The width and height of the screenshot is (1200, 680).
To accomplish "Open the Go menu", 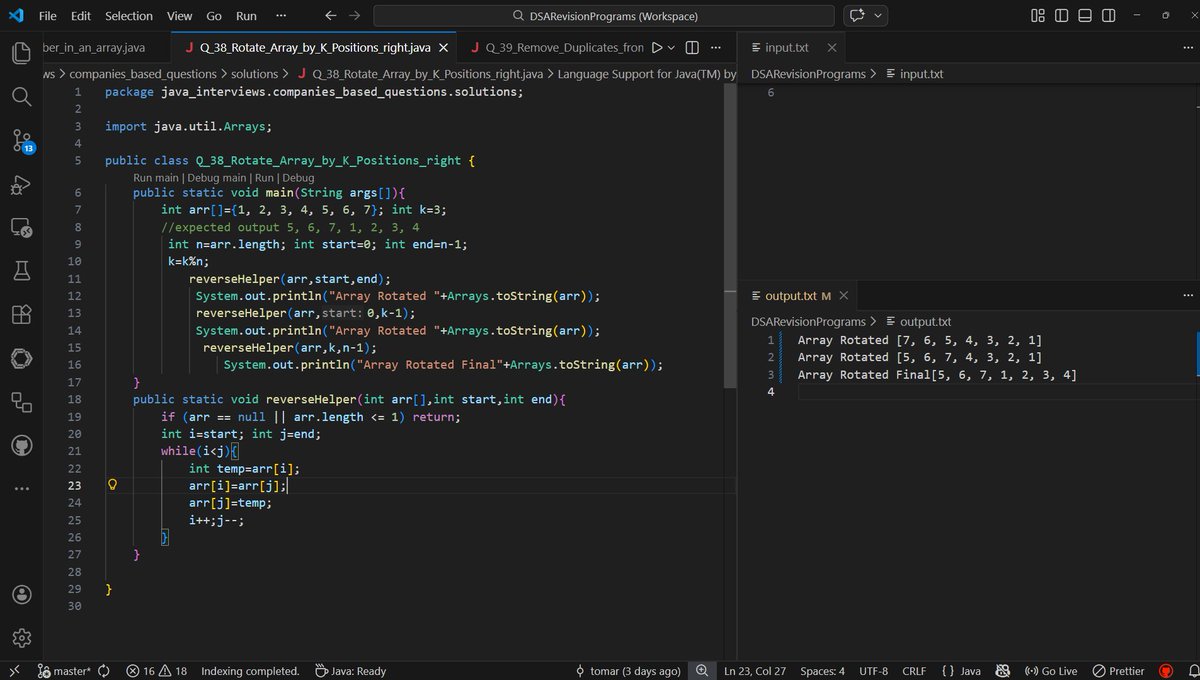I will click(x=214, y=16).
